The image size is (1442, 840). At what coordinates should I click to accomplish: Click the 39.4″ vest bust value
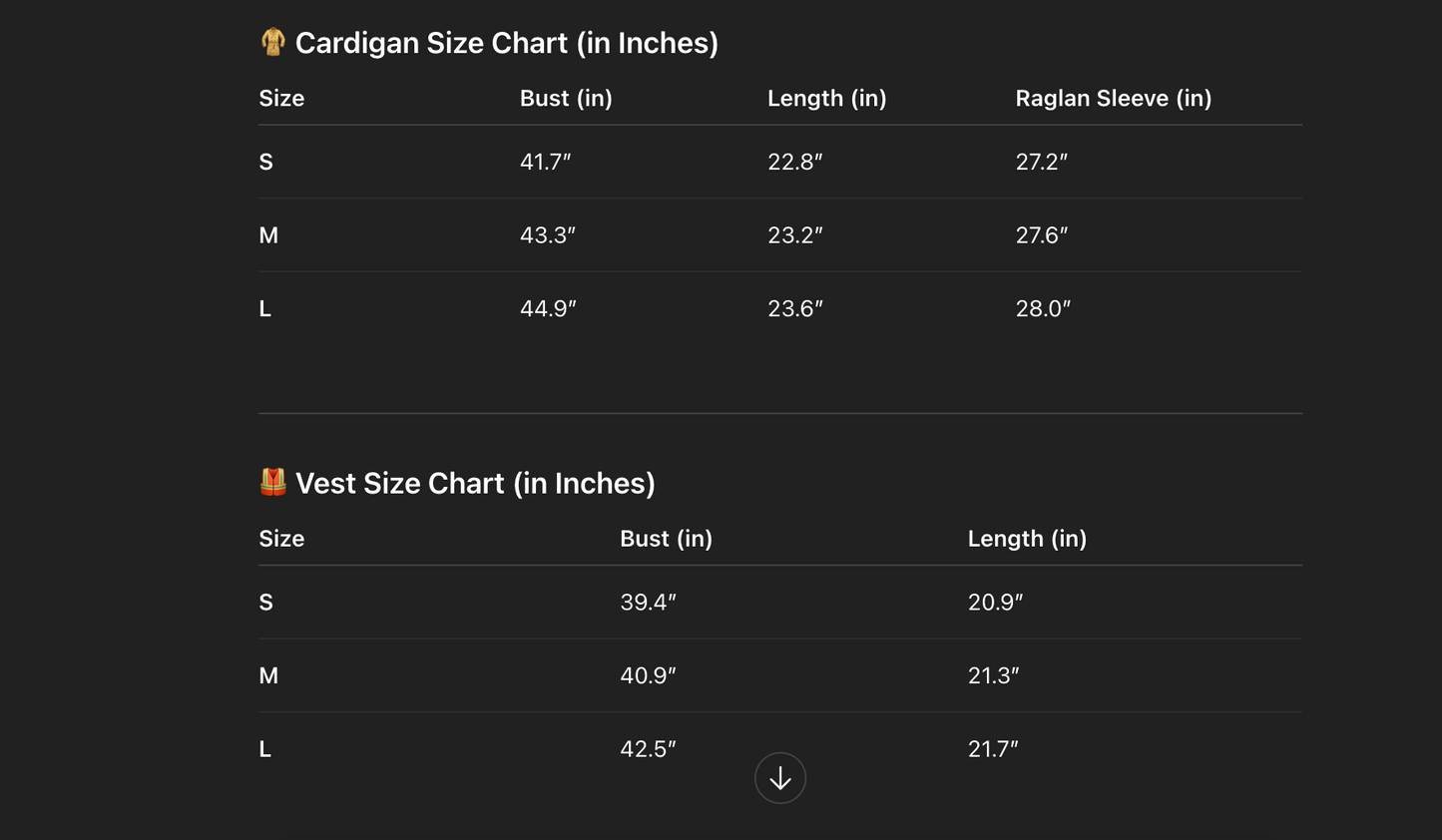[648, 603]
